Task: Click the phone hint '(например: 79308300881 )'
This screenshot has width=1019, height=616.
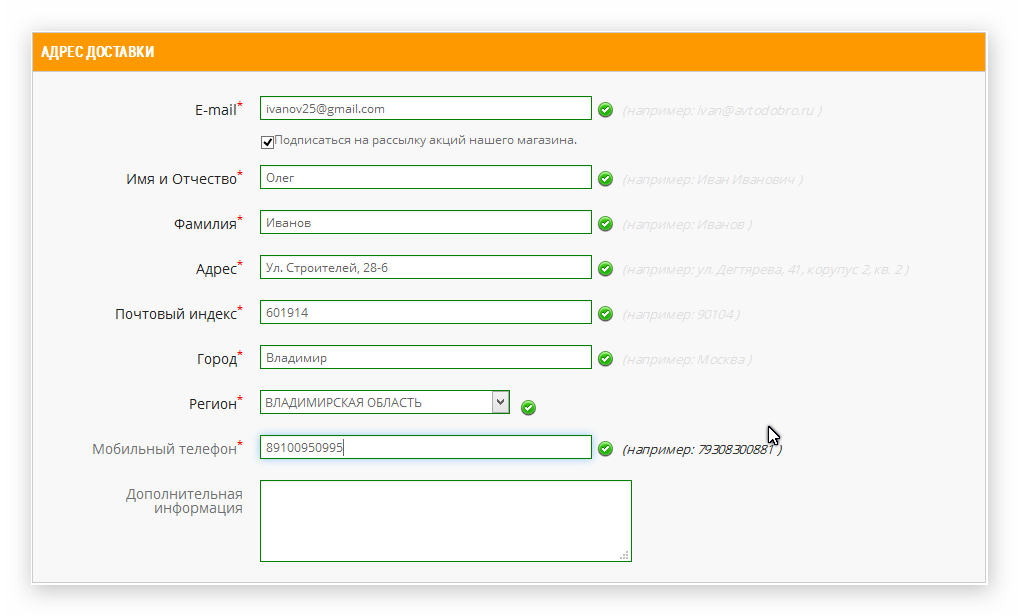Action: (702, 450)
